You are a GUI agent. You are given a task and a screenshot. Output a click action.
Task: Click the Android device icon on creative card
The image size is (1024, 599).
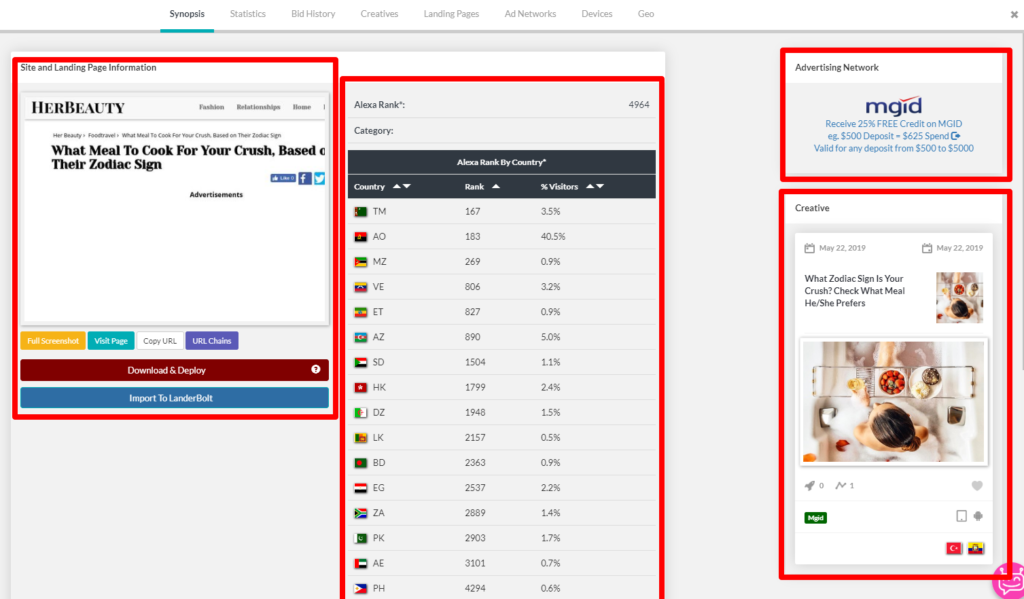pyautogui.click(x=978, y=517)
